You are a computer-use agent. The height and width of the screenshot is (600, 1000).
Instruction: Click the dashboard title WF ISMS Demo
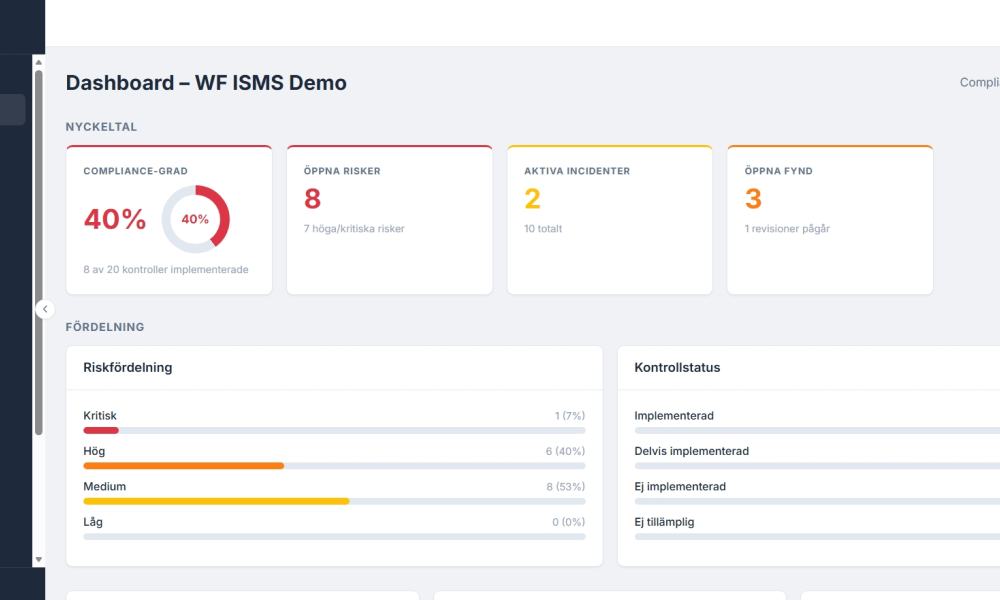205,82
